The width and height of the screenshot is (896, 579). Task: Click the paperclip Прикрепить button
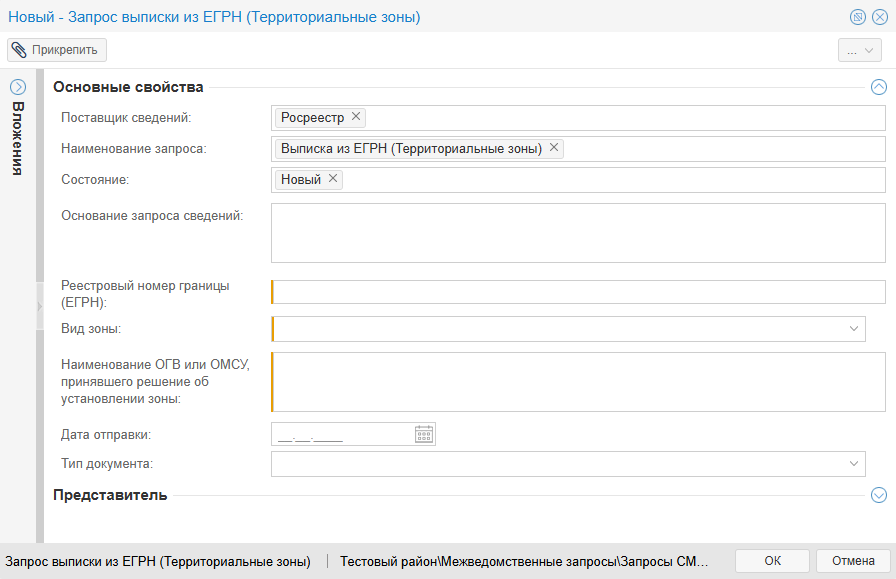click(x=57, y=49)
